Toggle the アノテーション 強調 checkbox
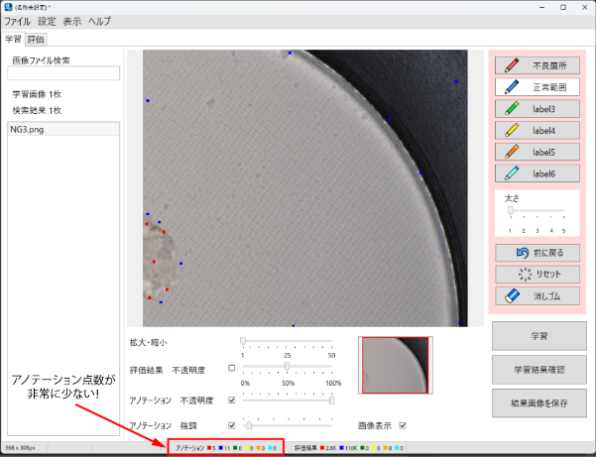Image resolution: width=596 pixels, height=457 pixels. tap(231, 425)
